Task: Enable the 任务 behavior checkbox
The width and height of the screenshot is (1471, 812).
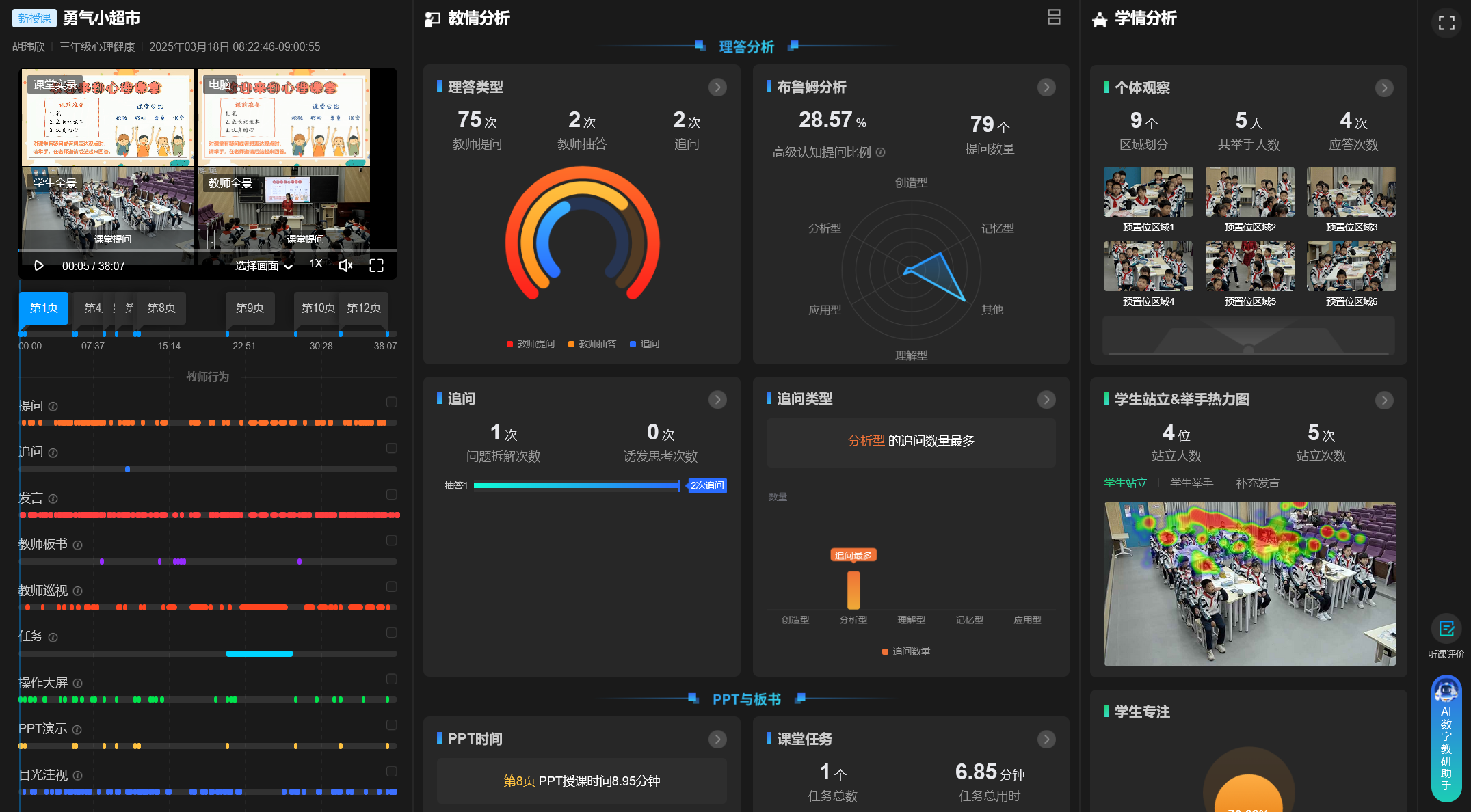Action: (x=392, y=633)
